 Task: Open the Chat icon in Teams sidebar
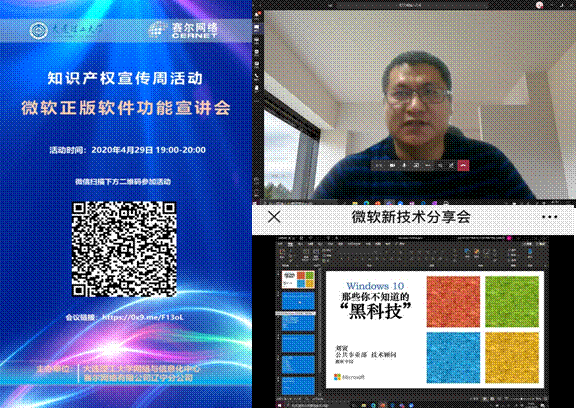pyautogui.click(x=258, y=29)
